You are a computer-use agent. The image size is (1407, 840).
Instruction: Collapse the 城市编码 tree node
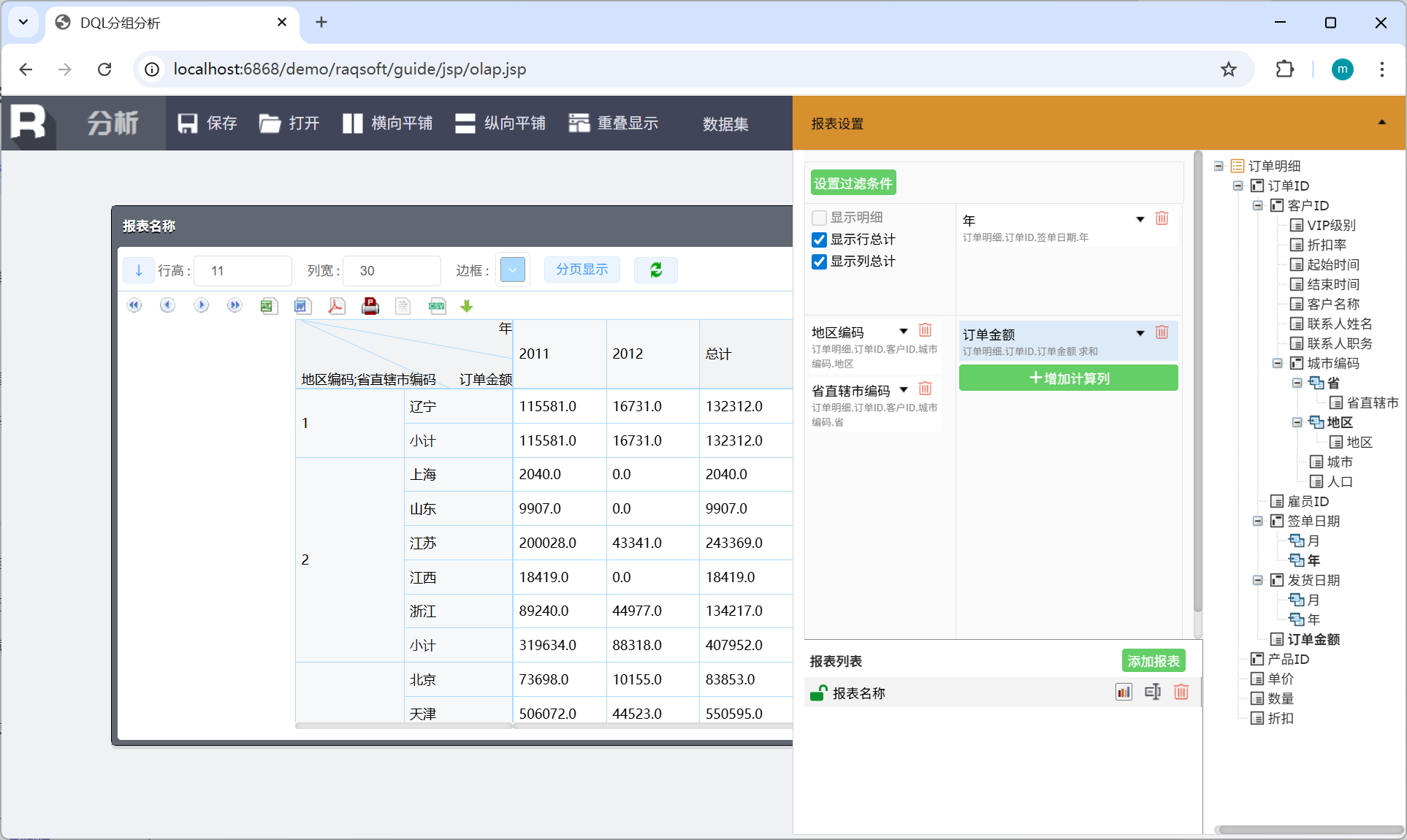[1277, 363]
